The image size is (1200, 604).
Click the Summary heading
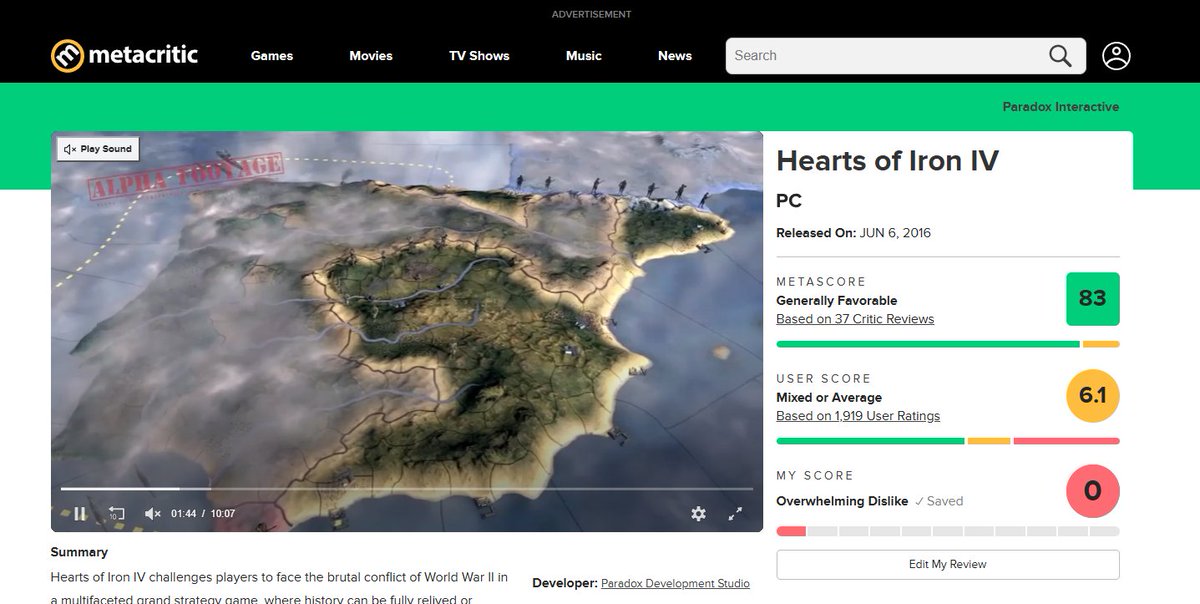79,552
